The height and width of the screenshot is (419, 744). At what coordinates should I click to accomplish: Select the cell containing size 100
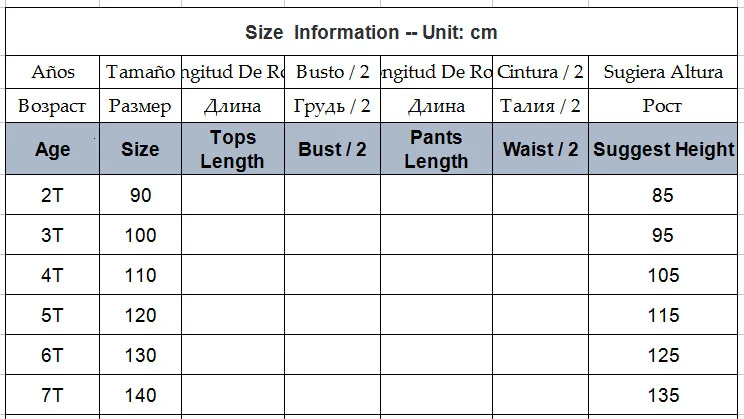click(x=140, y=236)
